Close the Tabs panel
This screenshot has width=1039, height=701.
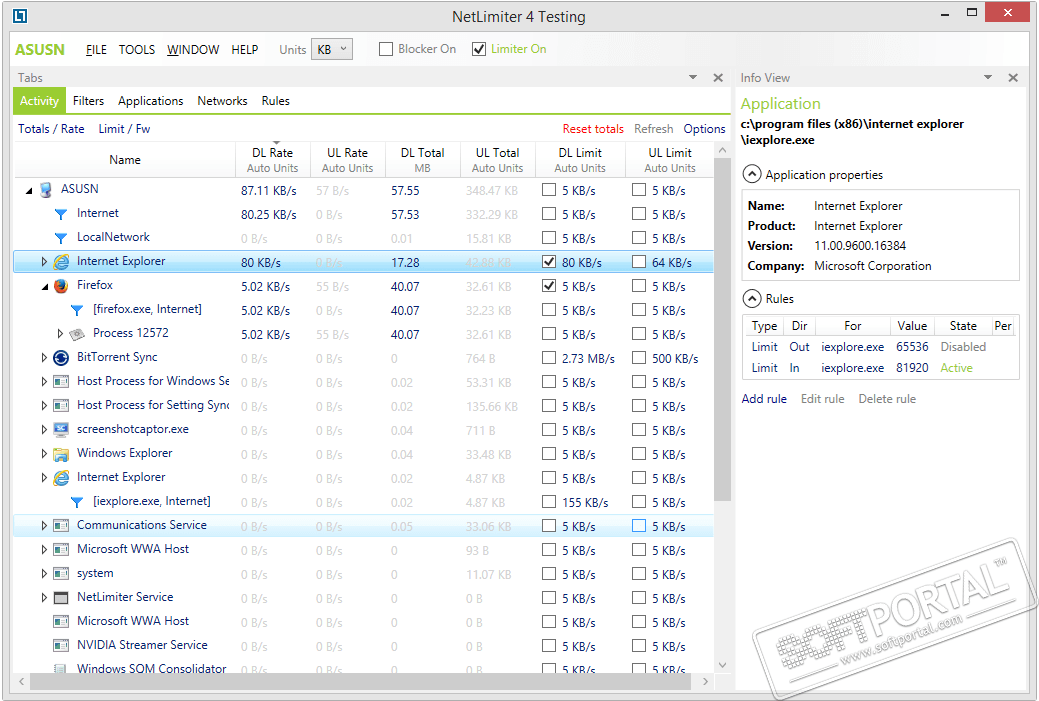tap(718, 78)
